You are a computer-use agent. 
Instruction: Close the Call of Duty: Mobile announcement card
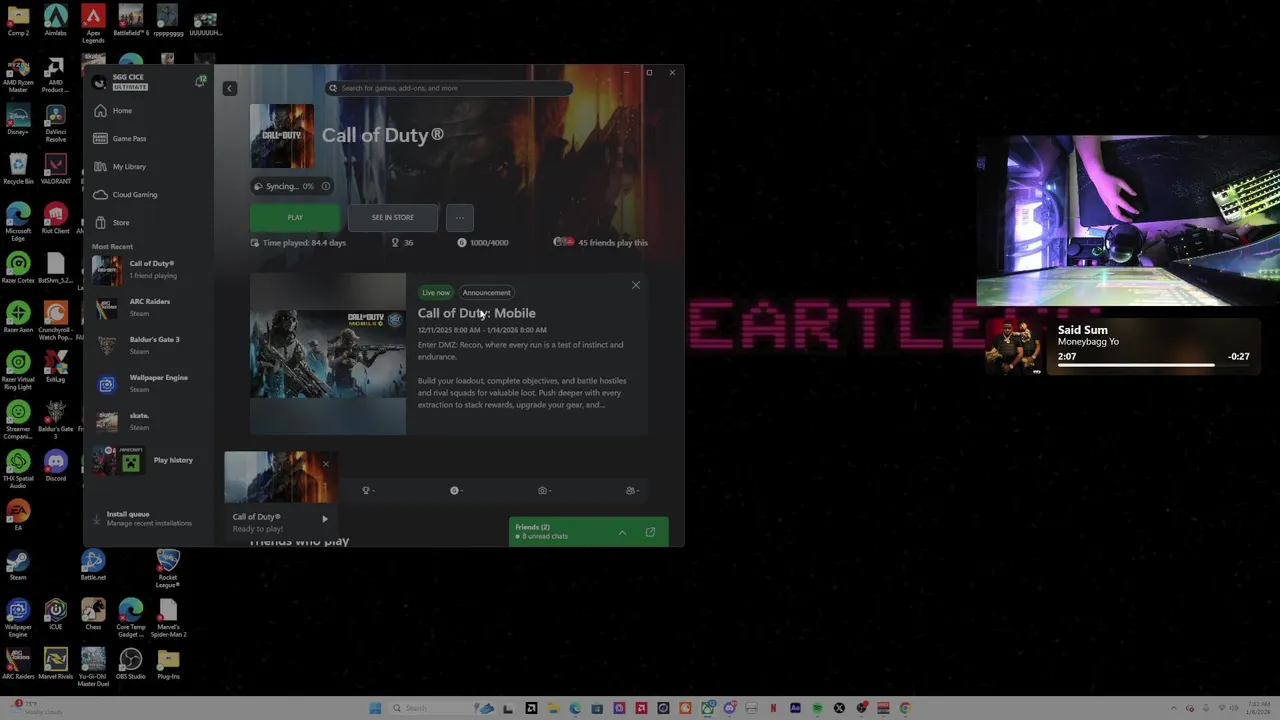636,285
